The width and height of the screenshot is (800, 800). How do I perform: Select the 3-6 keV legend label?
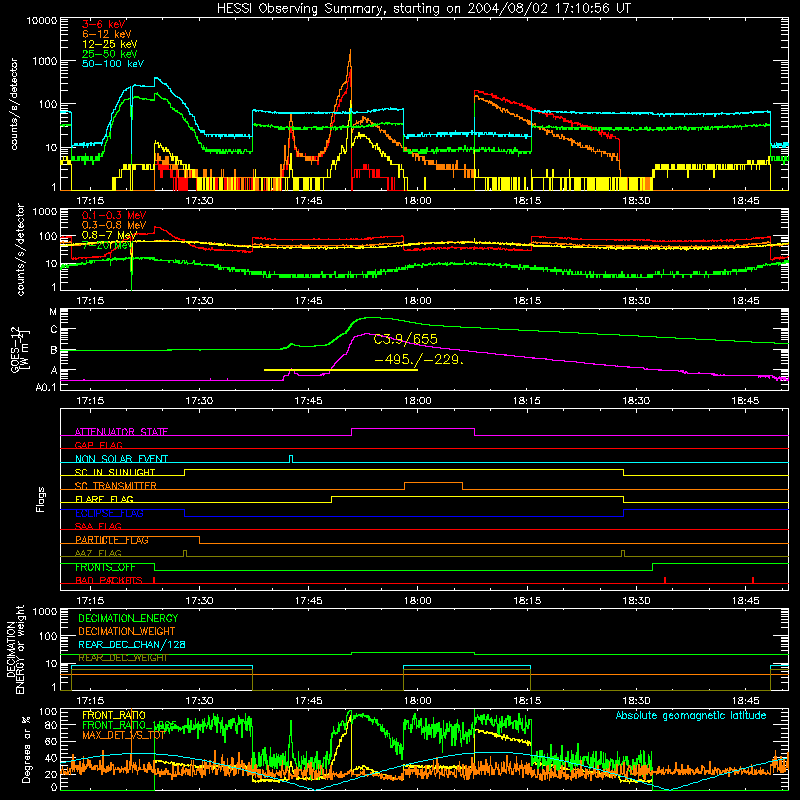point(104,24)
